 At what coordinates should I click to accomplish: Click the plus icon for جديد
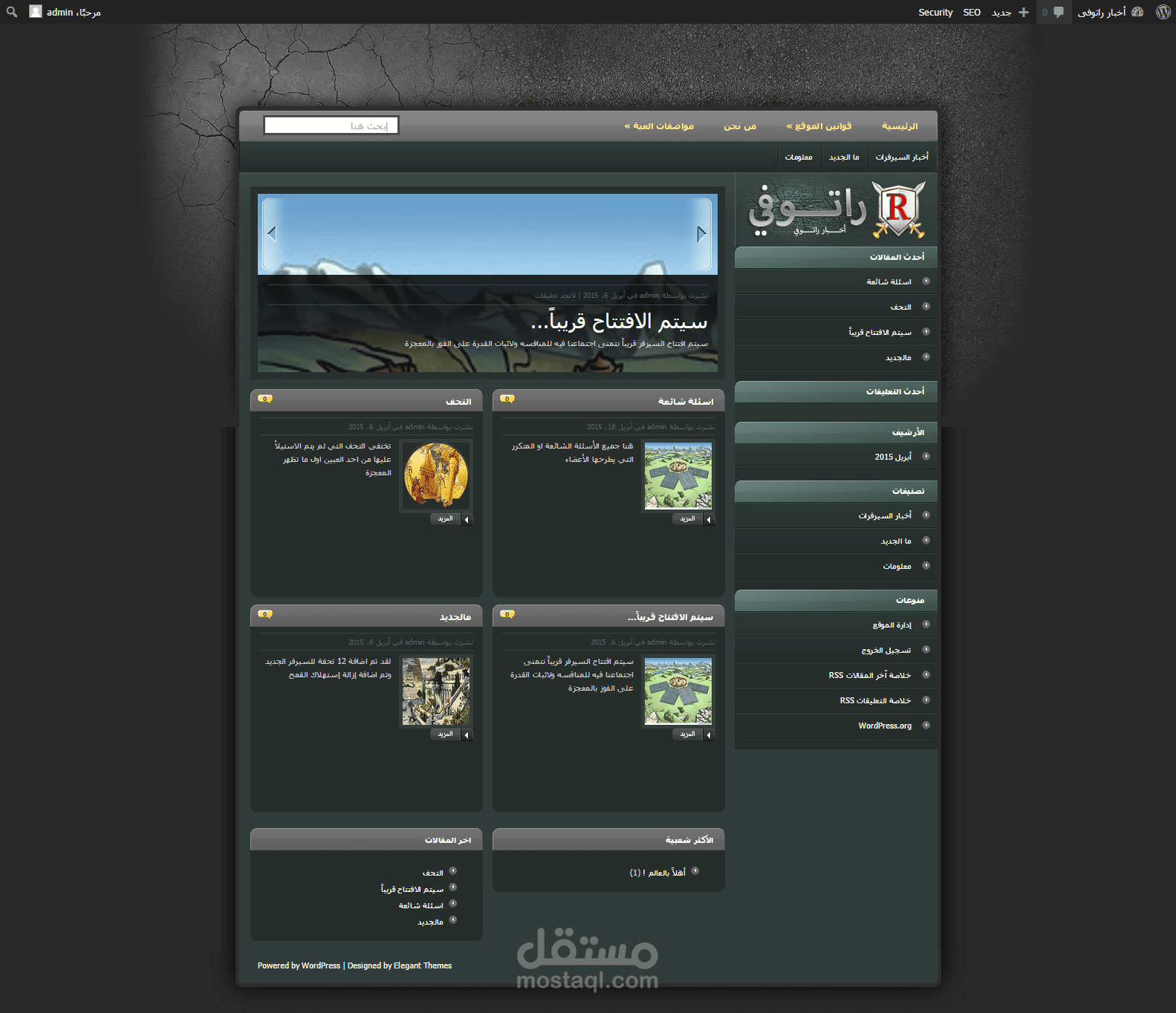coord(1024,12)
